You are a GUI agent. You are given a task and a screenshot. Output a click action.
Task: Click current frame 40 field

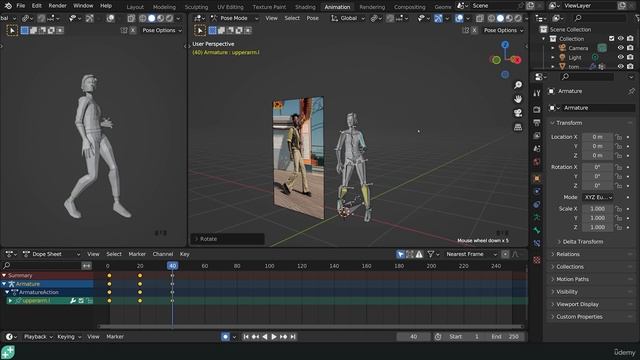click(x=413, y=337)
